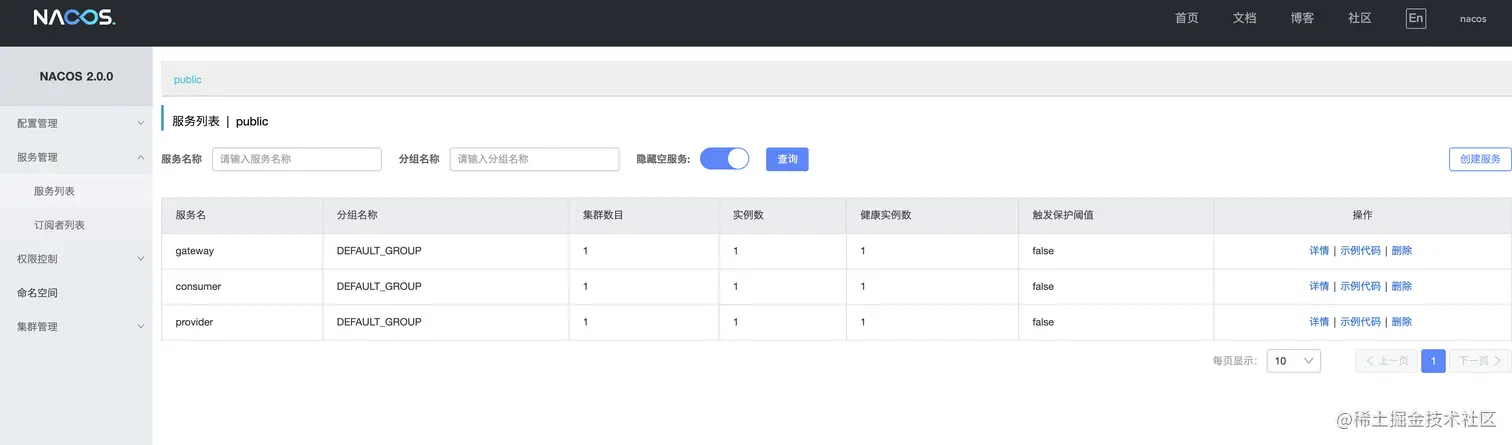Image resolution: width=1512 pixels, height=445 pixels.
Task: Click the NACOS logo in the header
Action: click(74, 18)
